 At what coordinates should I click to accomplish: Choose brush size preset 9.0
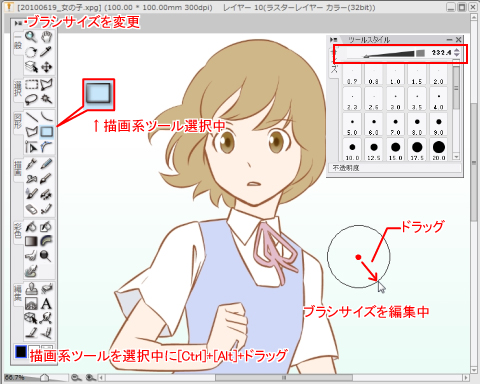coord(439,125)
